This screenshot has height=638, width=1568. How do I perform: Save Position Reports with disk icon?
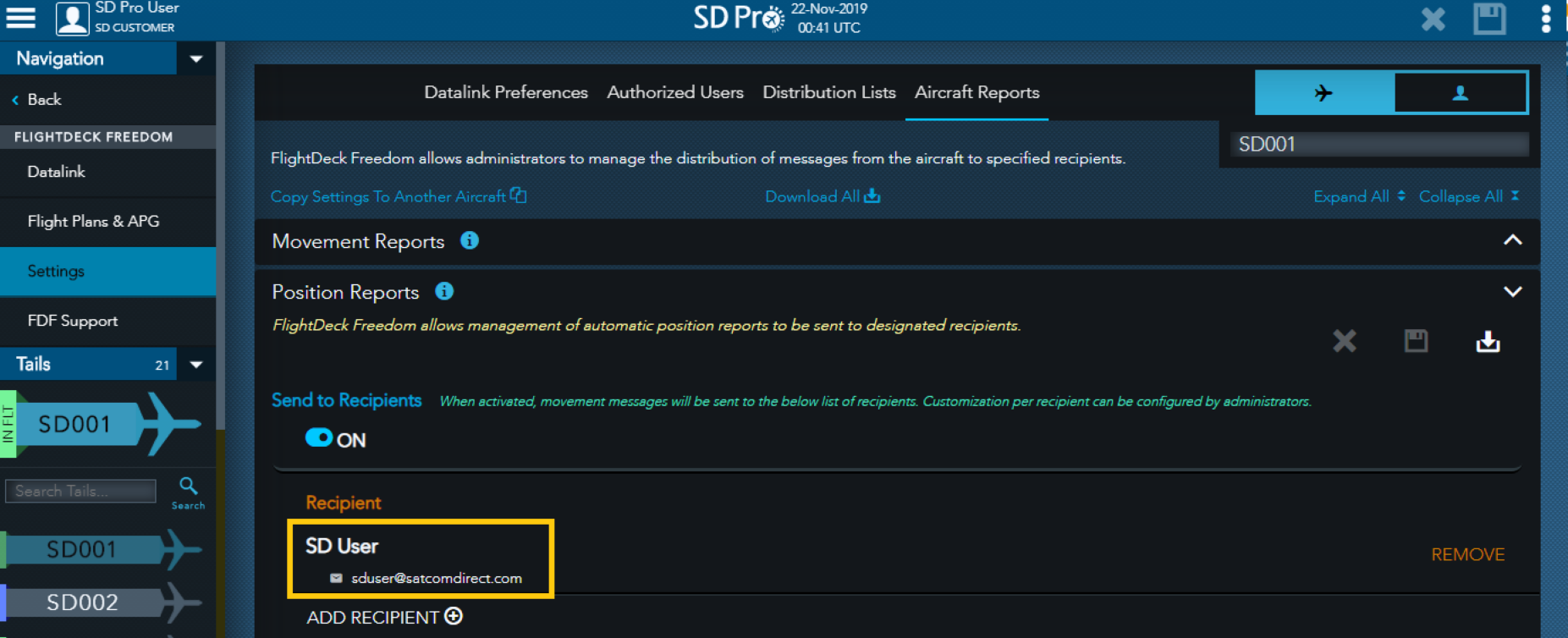pyautogui.click(x=1416, y=341)
